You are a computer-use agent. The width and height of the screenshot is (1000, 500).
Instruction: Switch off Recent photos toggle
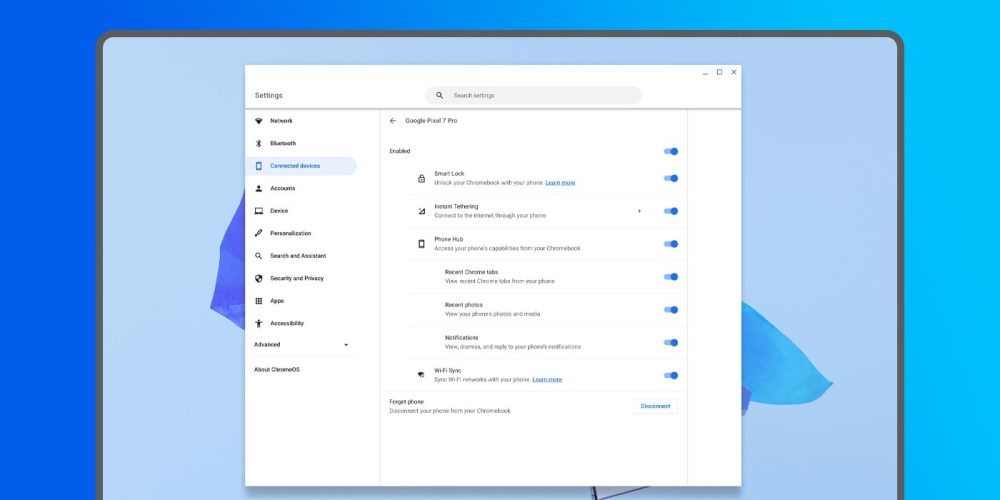tap(671, 310)
